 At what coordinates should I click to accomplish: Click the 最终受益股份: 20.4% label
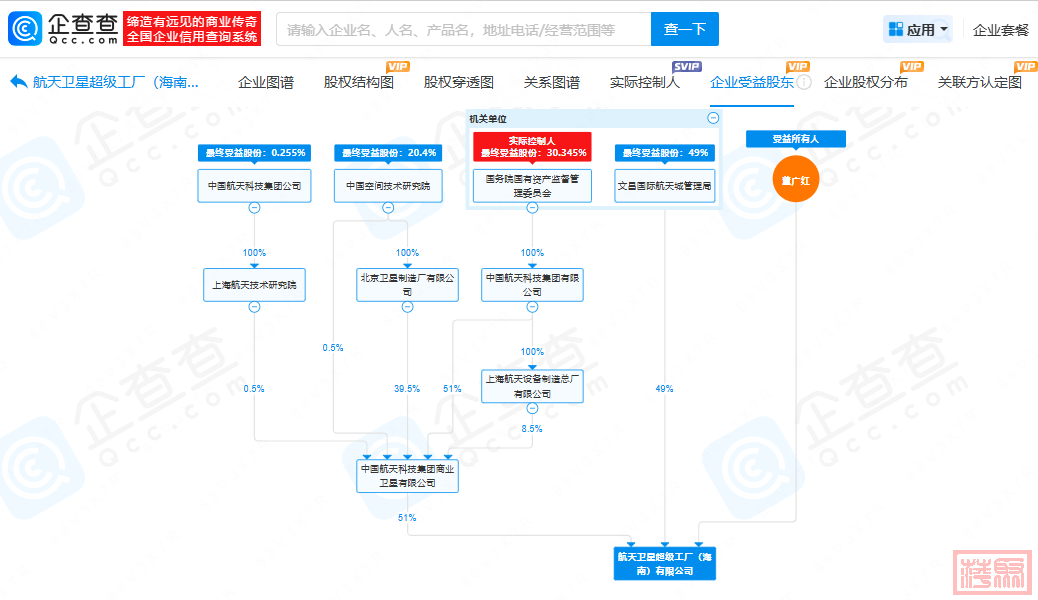click(x=389, y=152)
